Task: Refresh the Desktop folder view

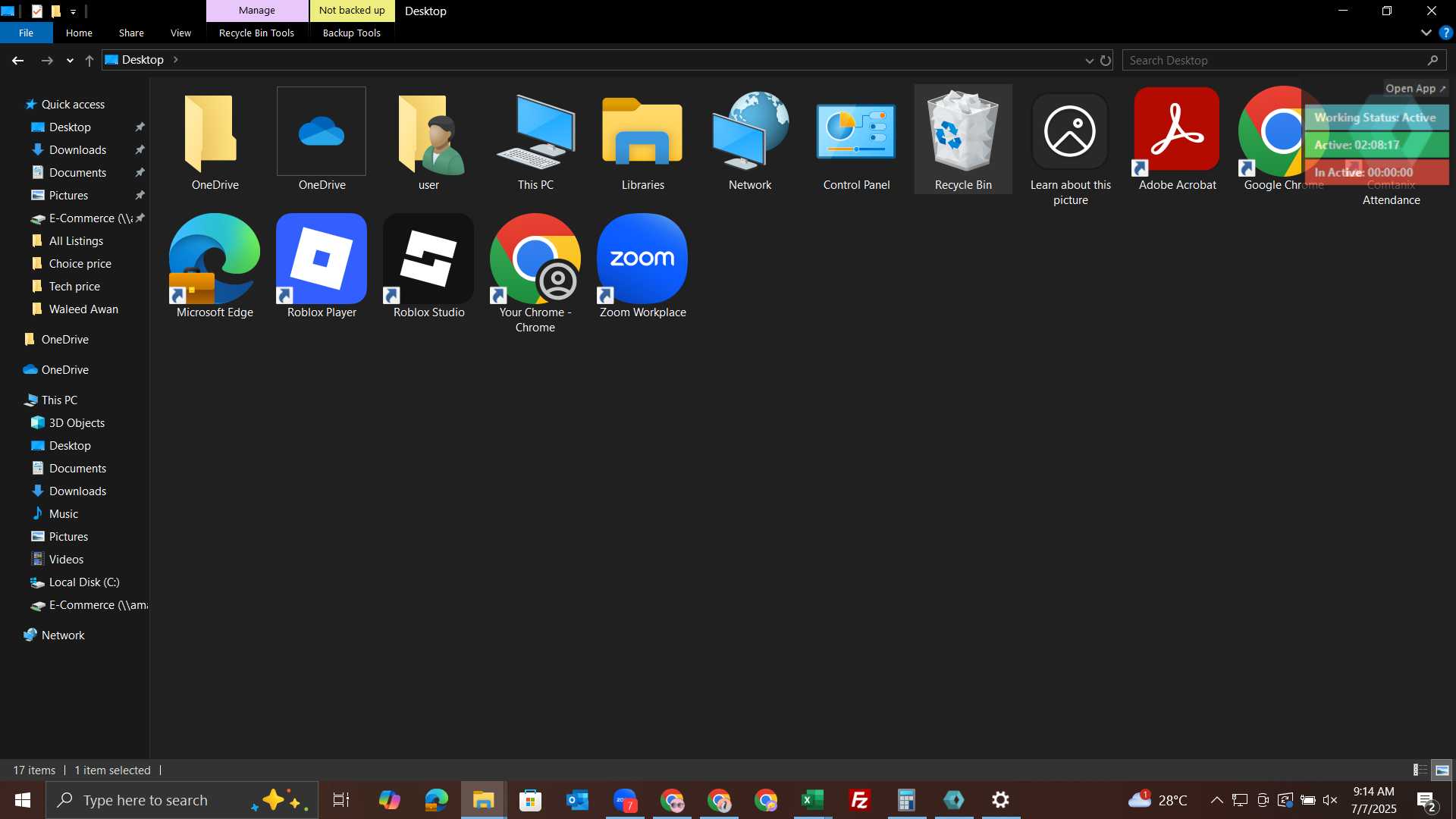Action: click(1105, 60)
